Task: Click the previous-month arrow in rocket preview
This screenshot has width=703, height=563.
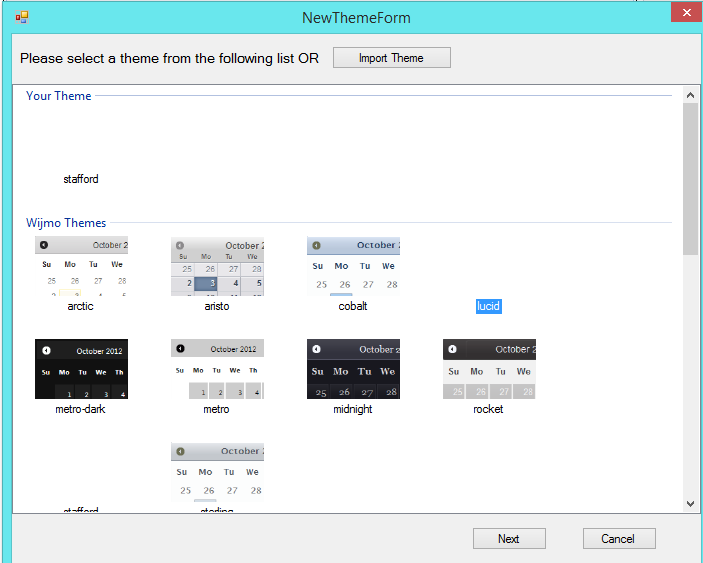Action: (x=452, y=349)
